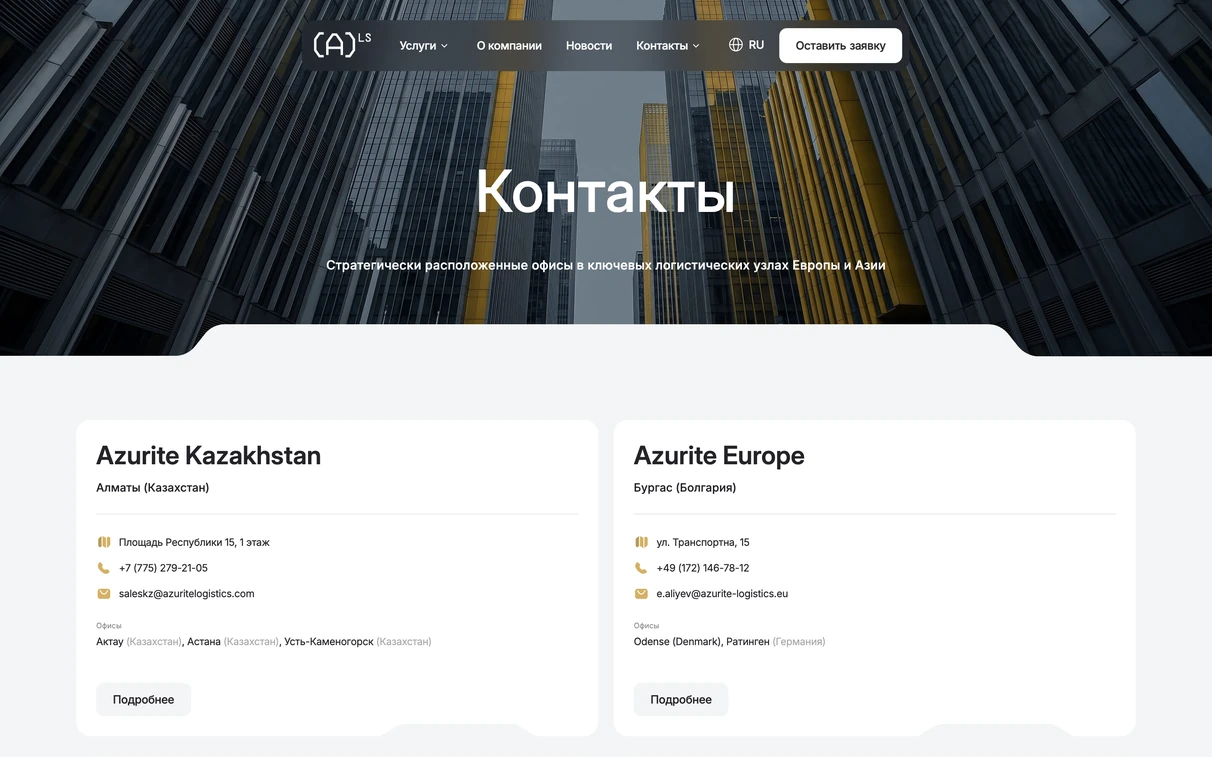Expand the Контакты dropdown menu
1212x757 pixels.
point(668,46)
